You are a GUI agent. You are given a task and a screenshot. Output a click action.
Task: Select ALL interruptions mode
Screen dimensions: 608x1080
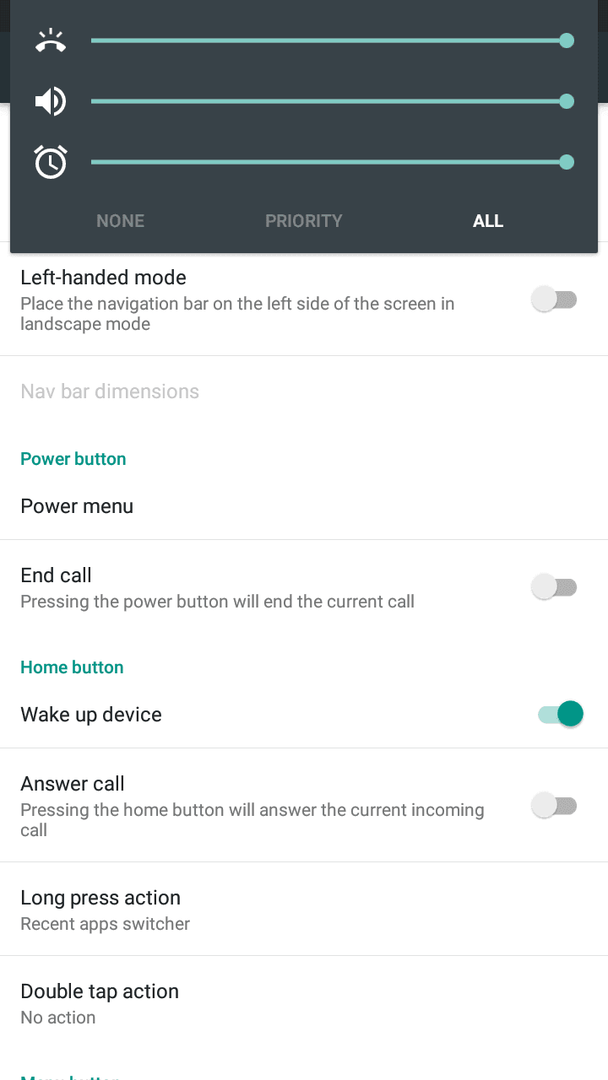click(488, 221)
